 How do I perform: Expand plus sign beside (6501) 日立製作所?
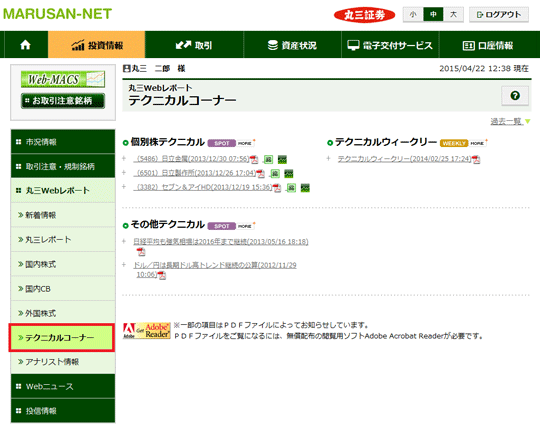(124, 173)
